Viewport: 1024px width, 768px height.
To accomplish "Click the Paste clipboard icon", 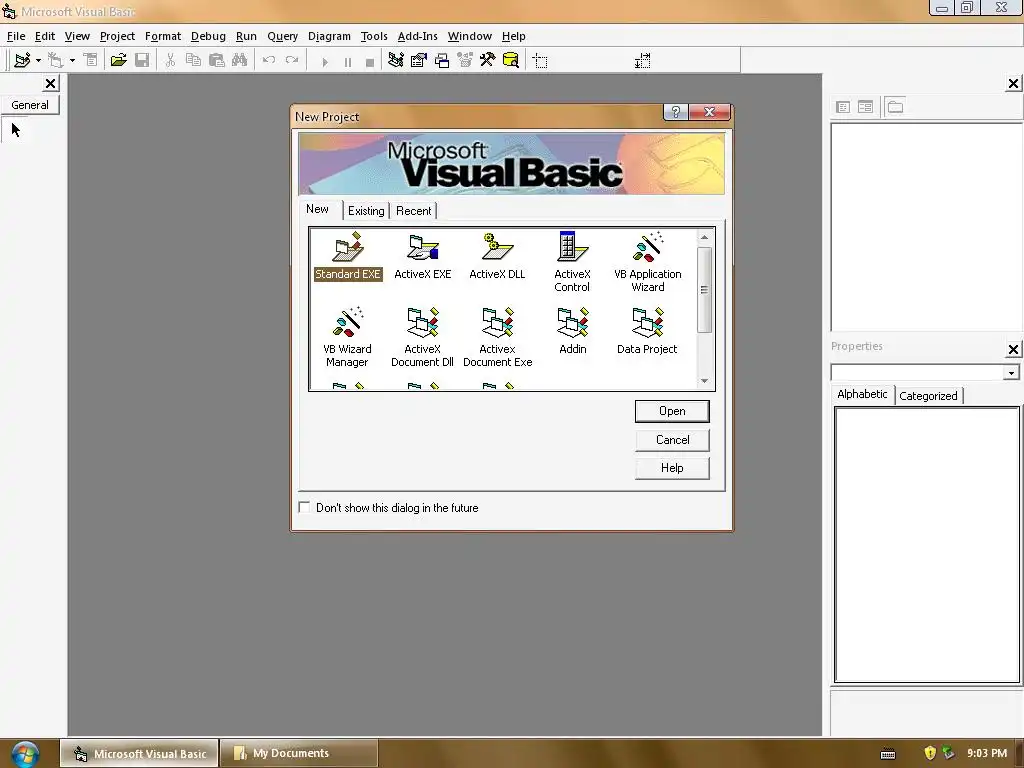I will point(217,60).
